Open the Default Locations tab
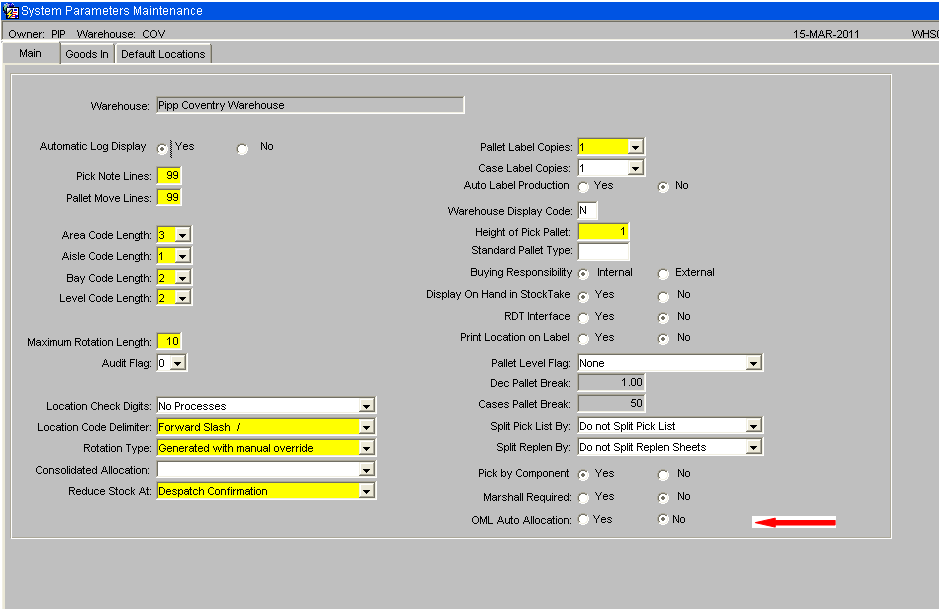The image size is (939, 610). [x=163, y=54]
